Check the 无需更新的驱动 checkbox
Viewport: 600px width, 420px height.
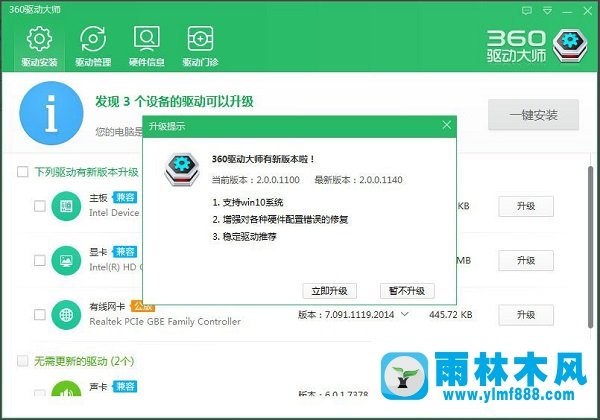23,361
